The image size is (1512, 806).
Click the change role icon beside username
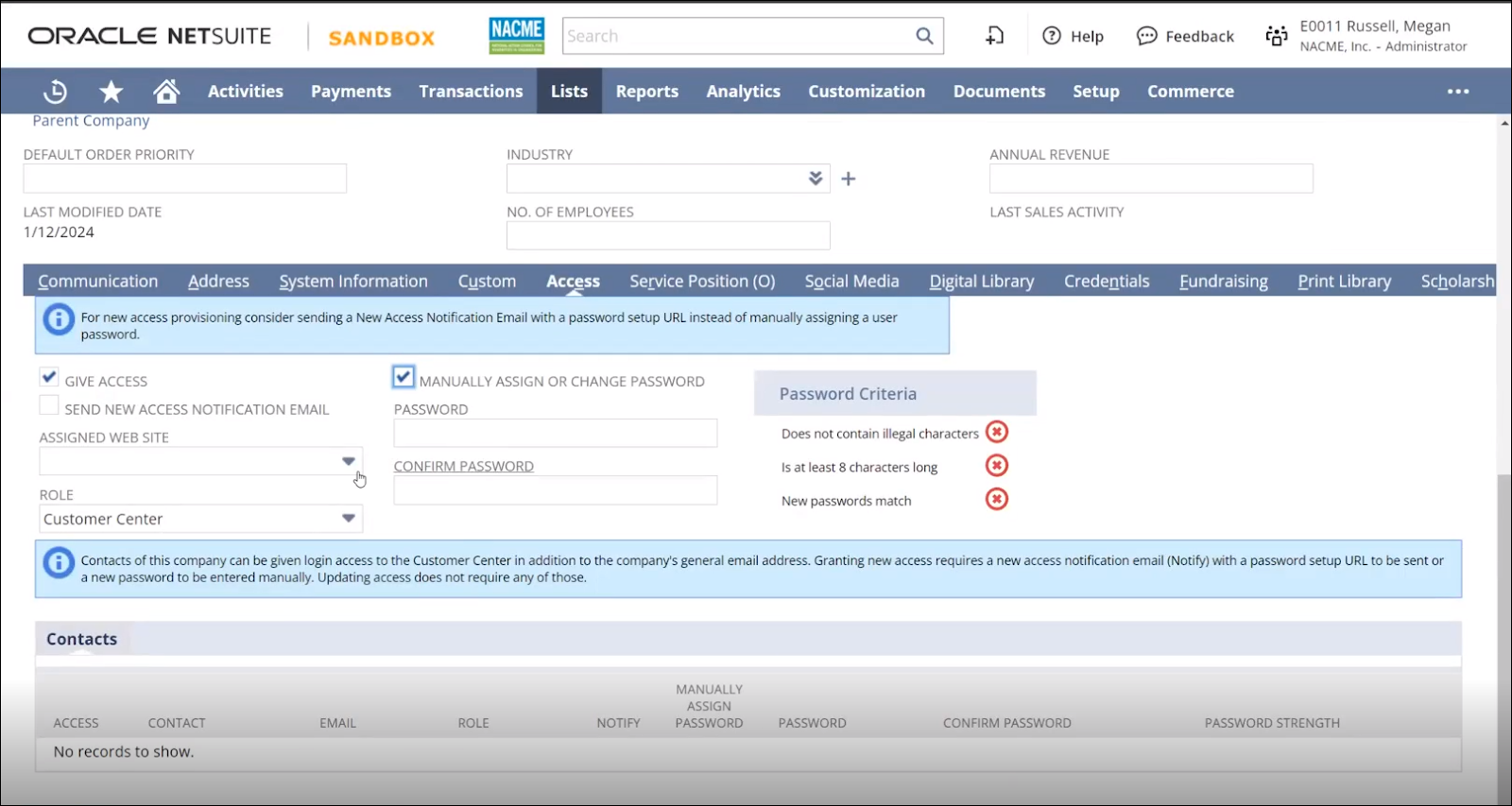pos(1277,36)
